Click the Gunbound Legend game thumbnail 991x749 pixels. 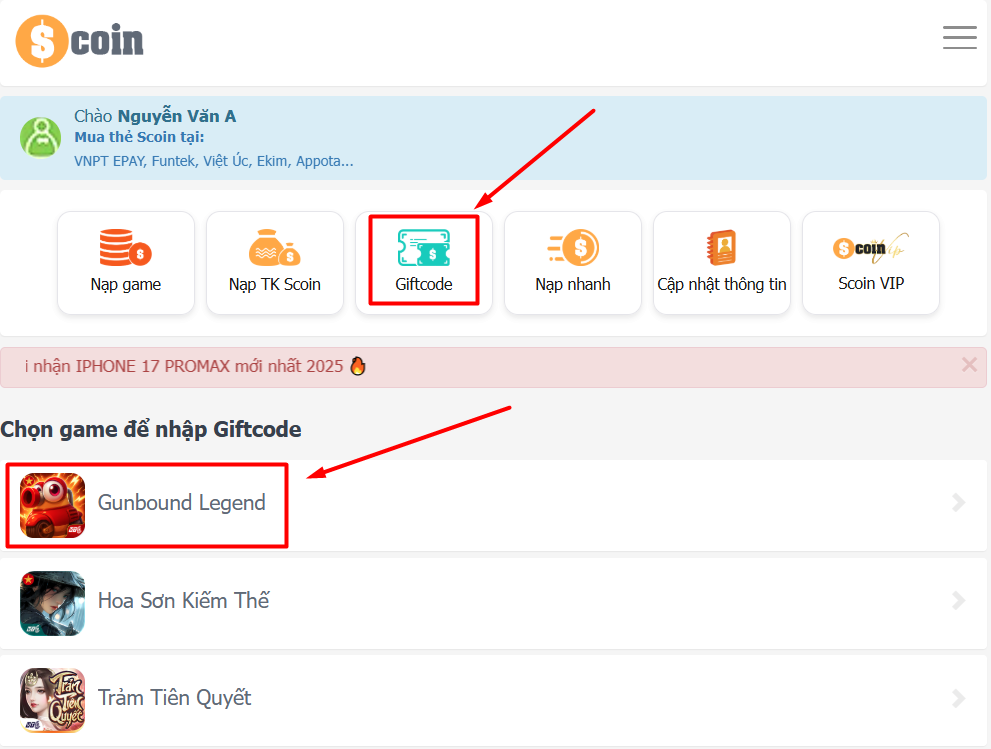(53, 505)
